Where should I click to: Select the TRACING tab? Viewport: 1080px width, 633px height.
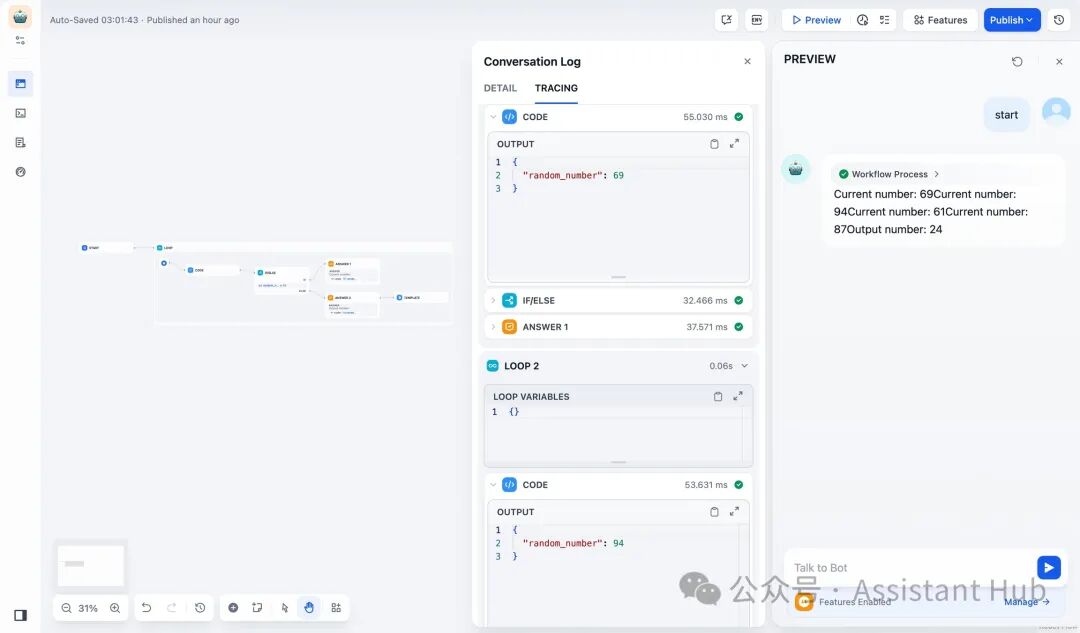556,88
